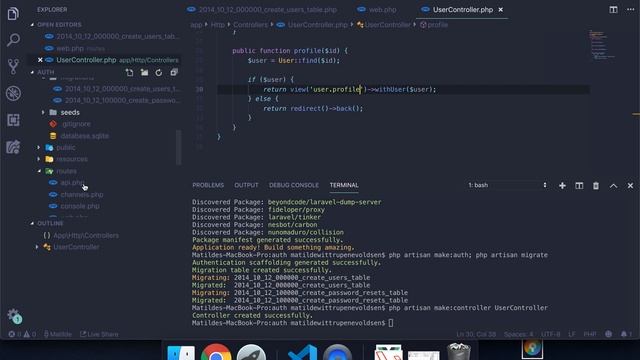Open web.php in Open Editors list
The width and height of the screenshot is (640, 360).
(x=104, y=48)
